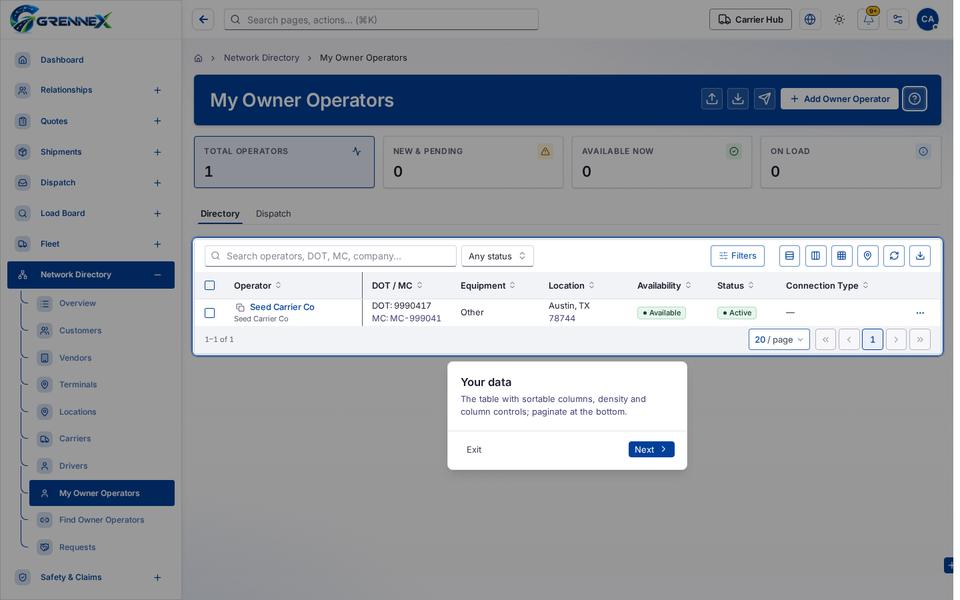This screenshot has height=600, width=960.
Task: Switch to the grid view icon
Action: coord(842,256)
